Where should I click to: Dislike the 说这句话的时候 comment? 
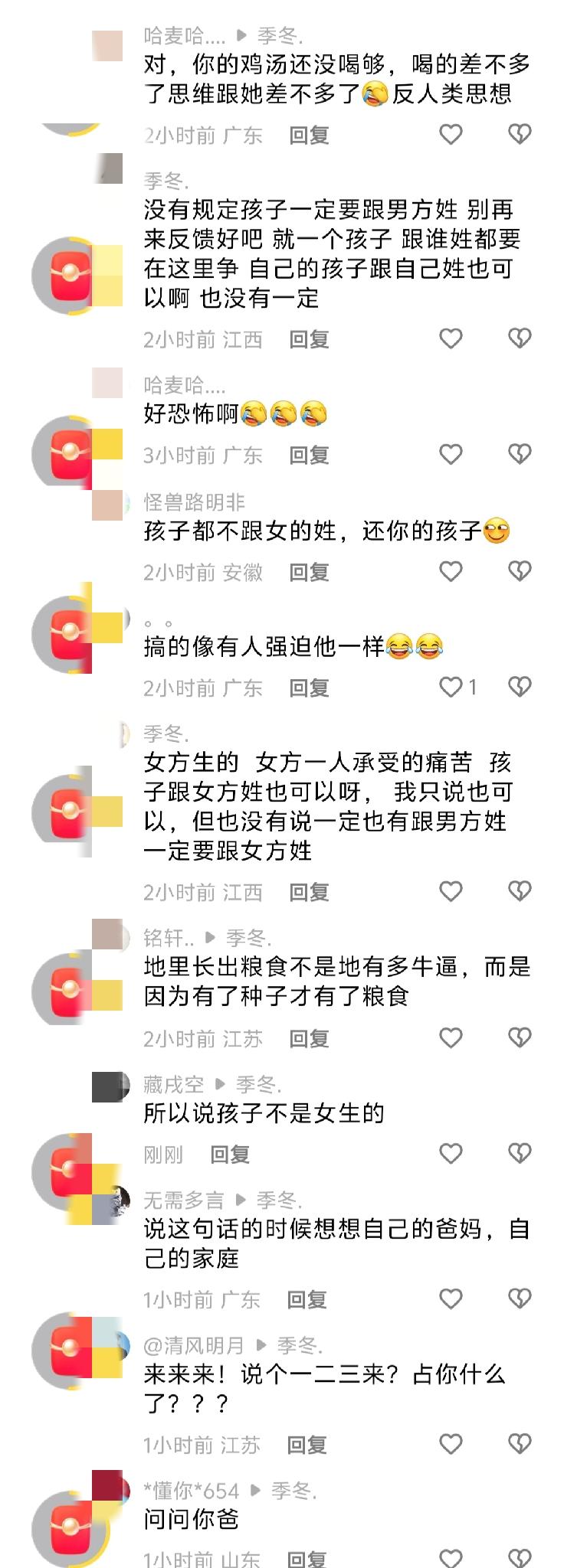pyautogui.click(x=520, y=1298)
